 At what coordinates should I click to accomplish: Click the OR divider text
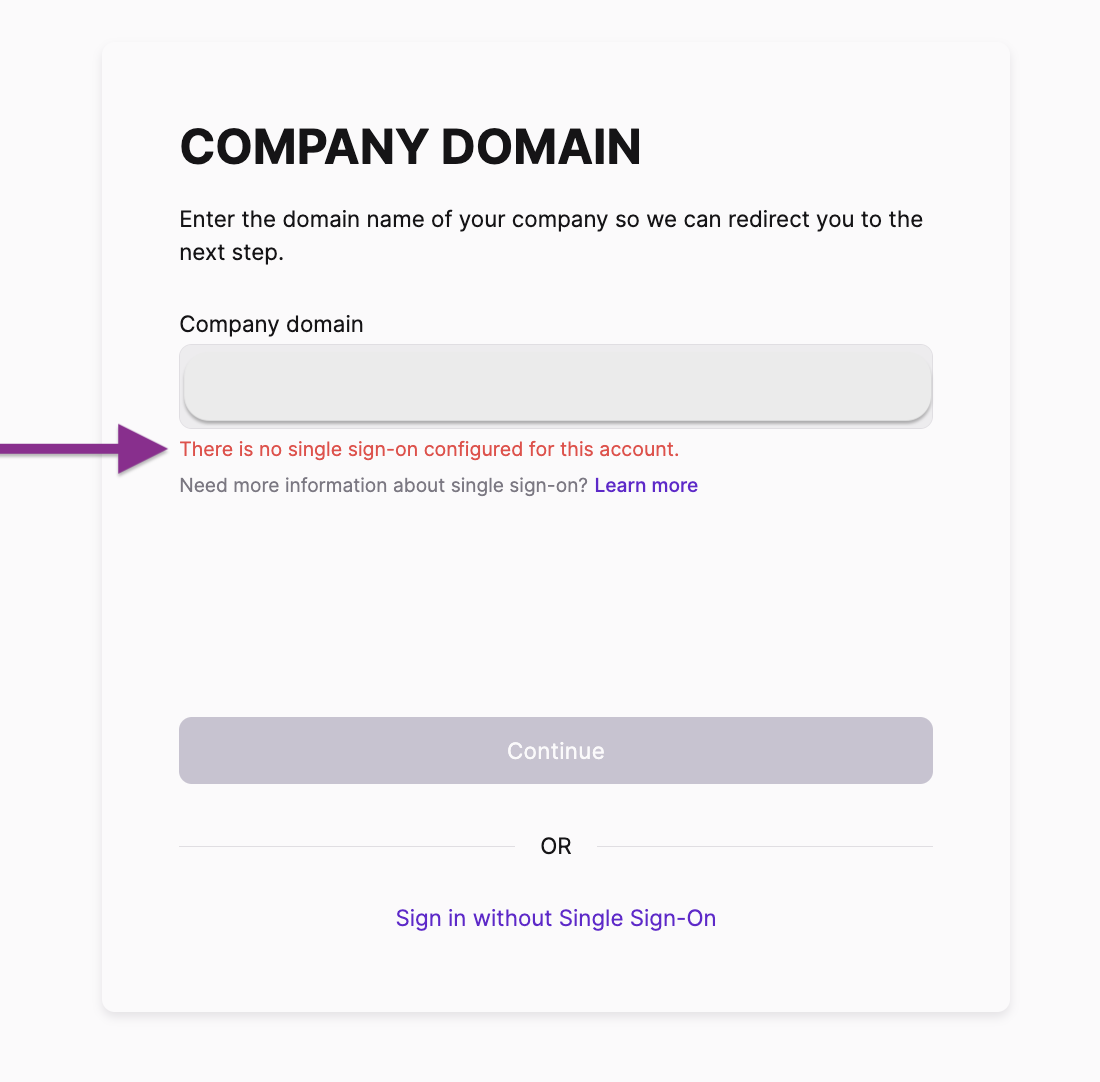[x=555, y=845]
